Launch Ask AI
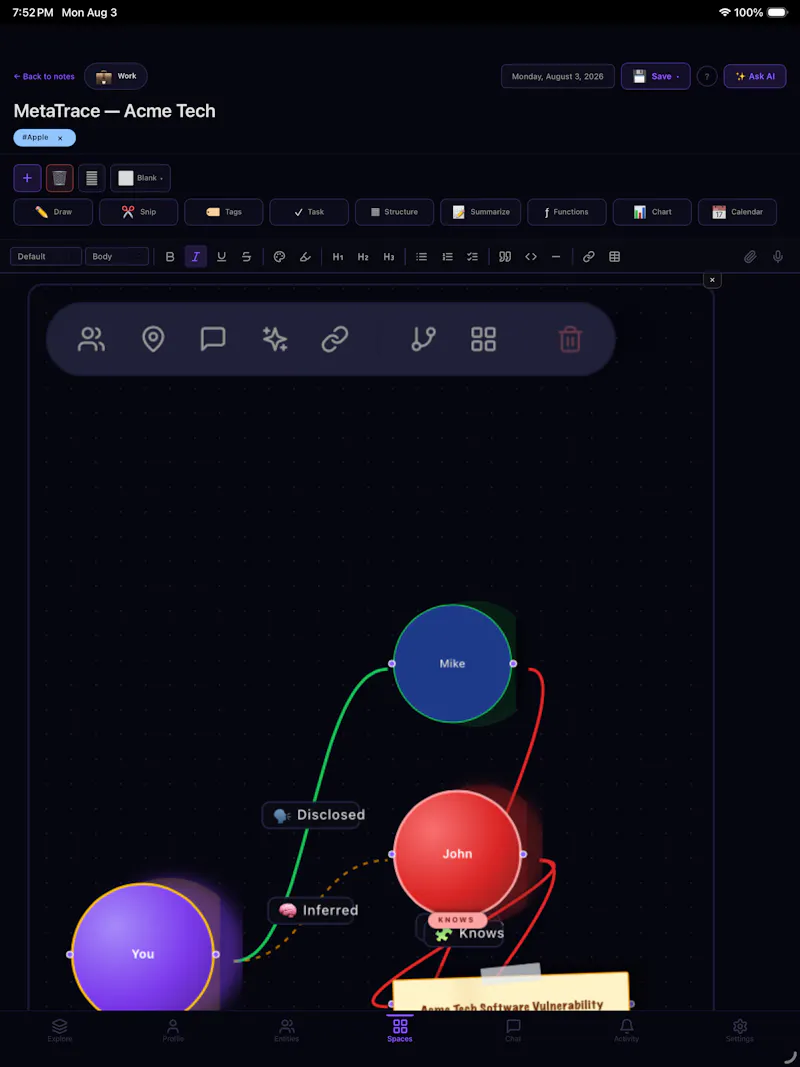 755,76
